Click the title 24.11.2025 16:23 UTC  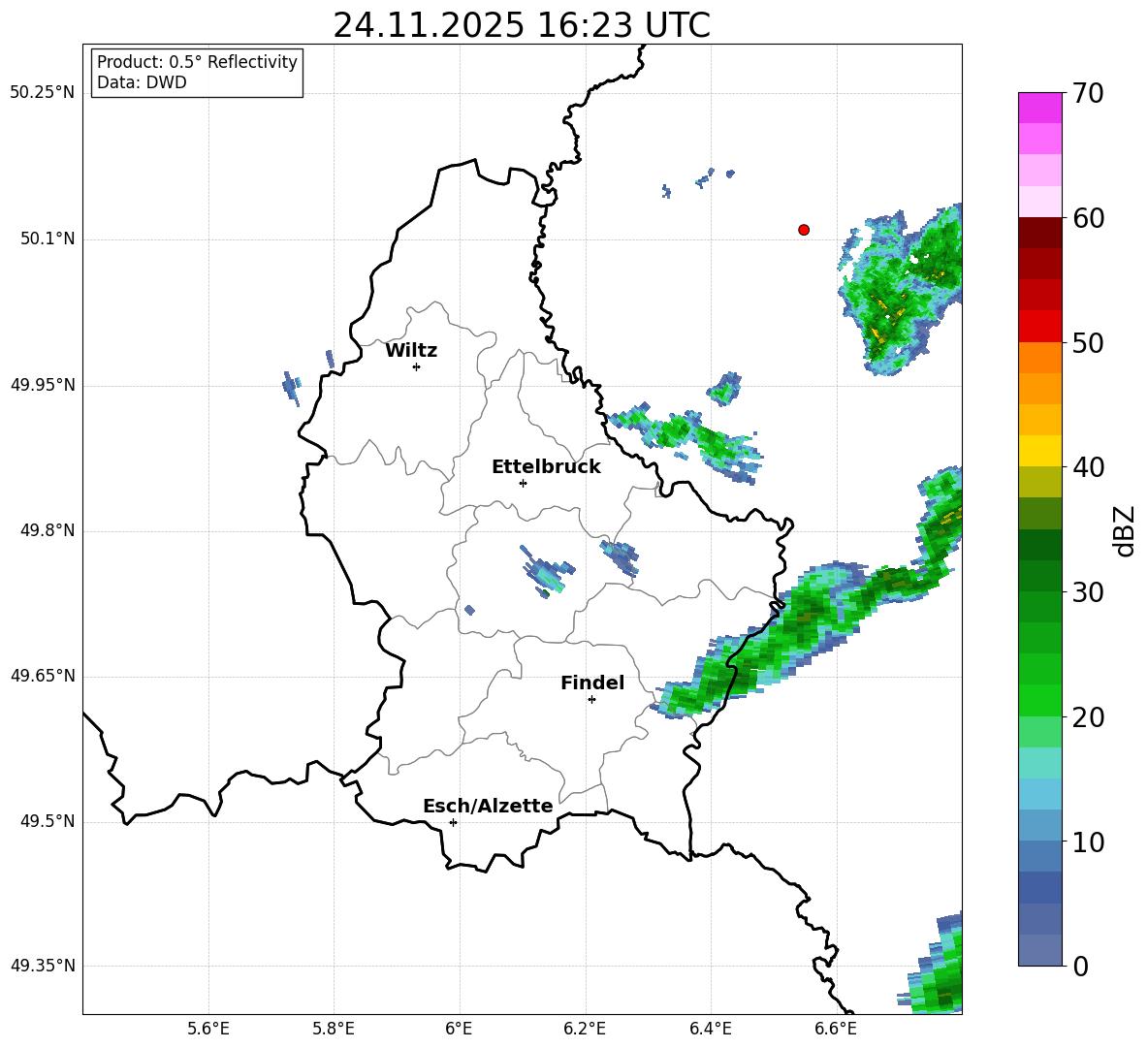(x=522, y=25)
